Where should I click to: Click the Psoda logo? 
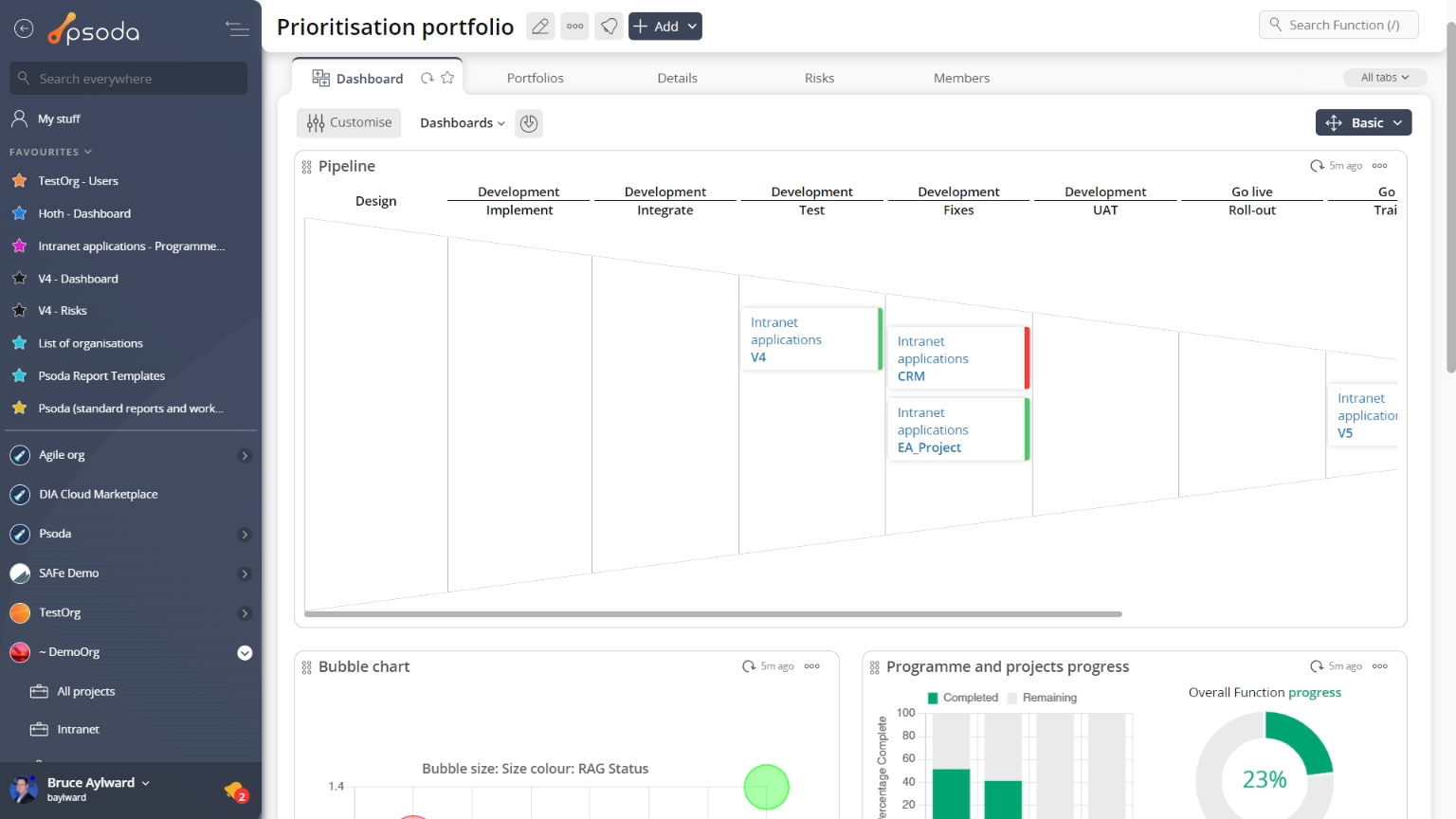[x=94, y=29]
